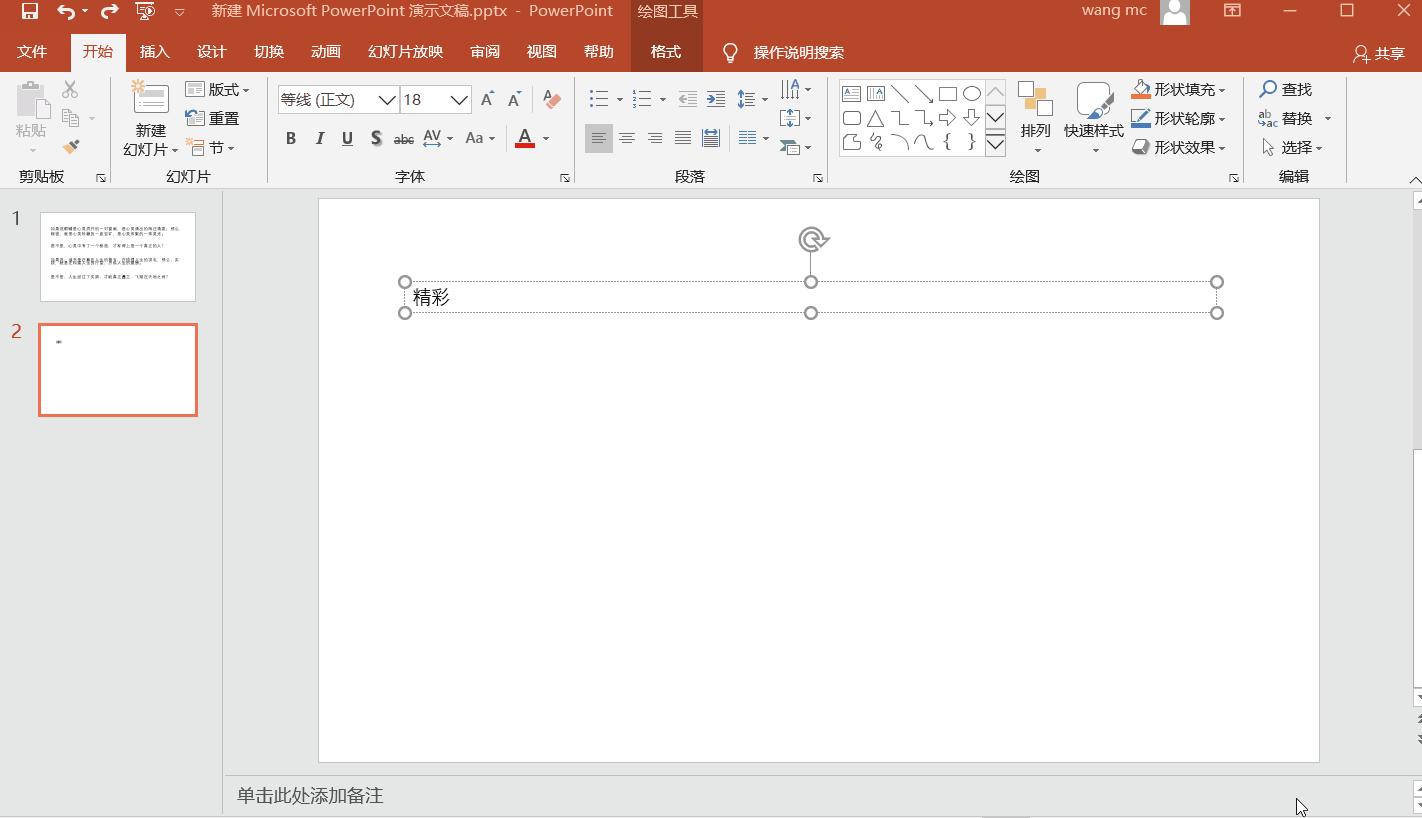Viewport: 1422px width, 818px height.
Task: Click the Format Painter brush icon
Action: (71, 147)
